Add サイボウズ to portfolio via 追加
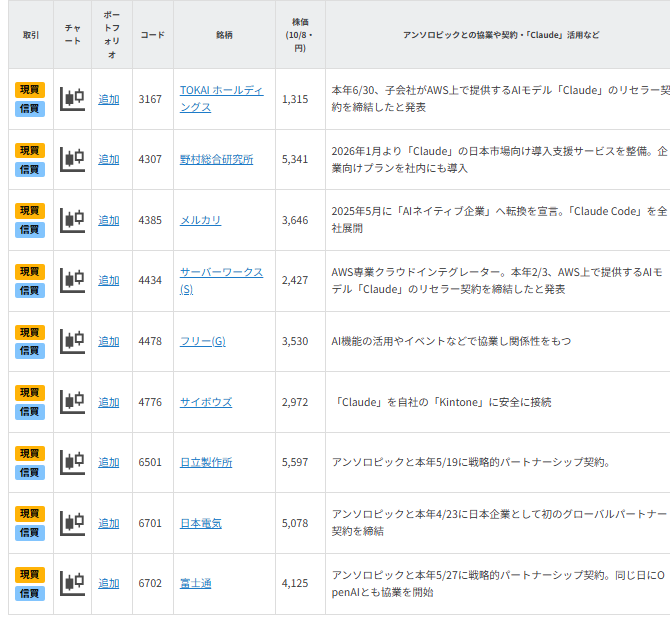 (109, 402)
